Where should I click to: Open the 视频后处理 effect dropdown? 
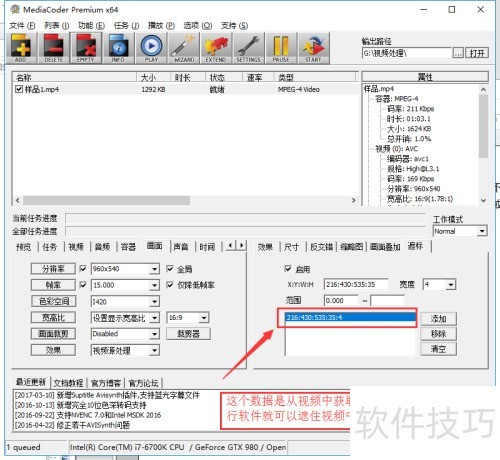pos(154,350)
